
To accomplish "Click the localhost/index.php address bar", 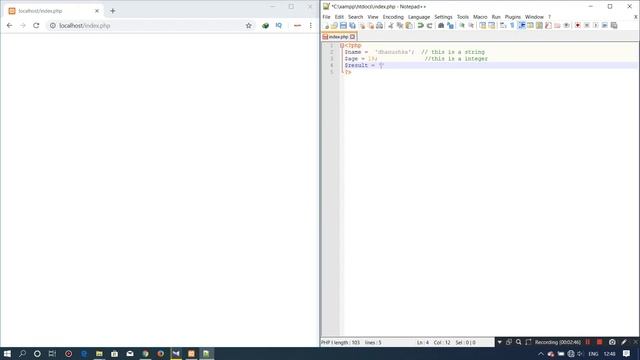I will click(x=151, y=25).
